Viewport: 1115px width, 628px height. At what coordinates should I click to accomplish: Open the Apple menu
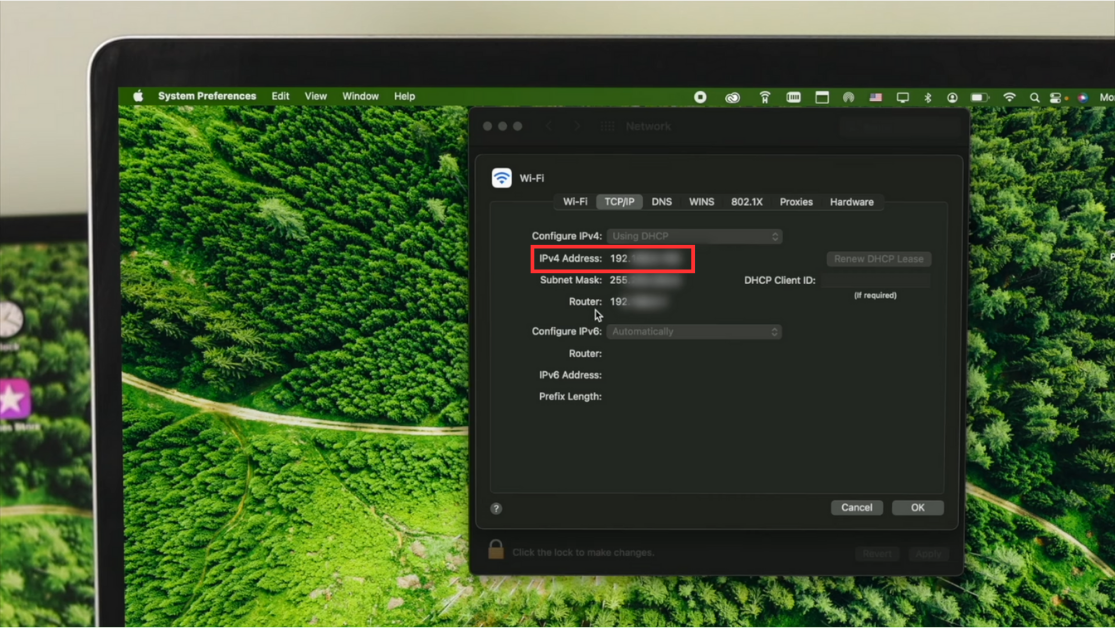click(138, 96)
